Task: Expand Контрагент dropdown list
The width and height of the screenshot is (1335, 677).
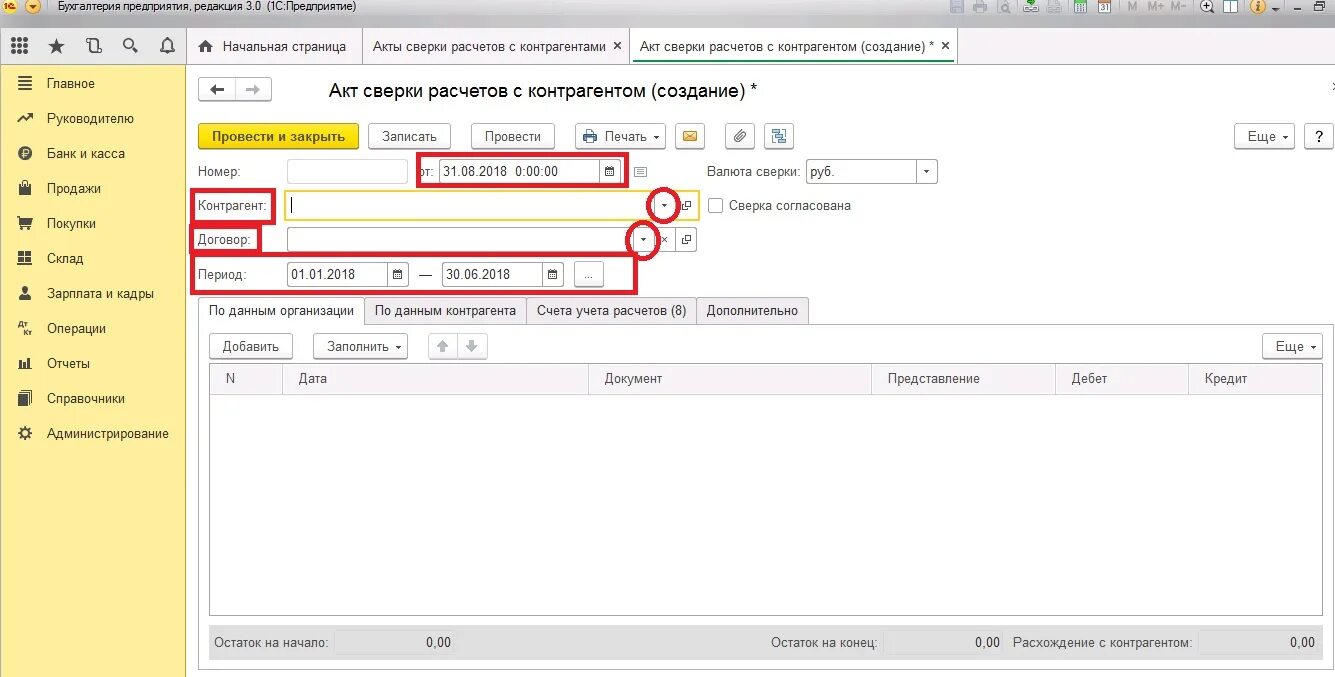Action: pyautogui.click(x=663, y=206)
